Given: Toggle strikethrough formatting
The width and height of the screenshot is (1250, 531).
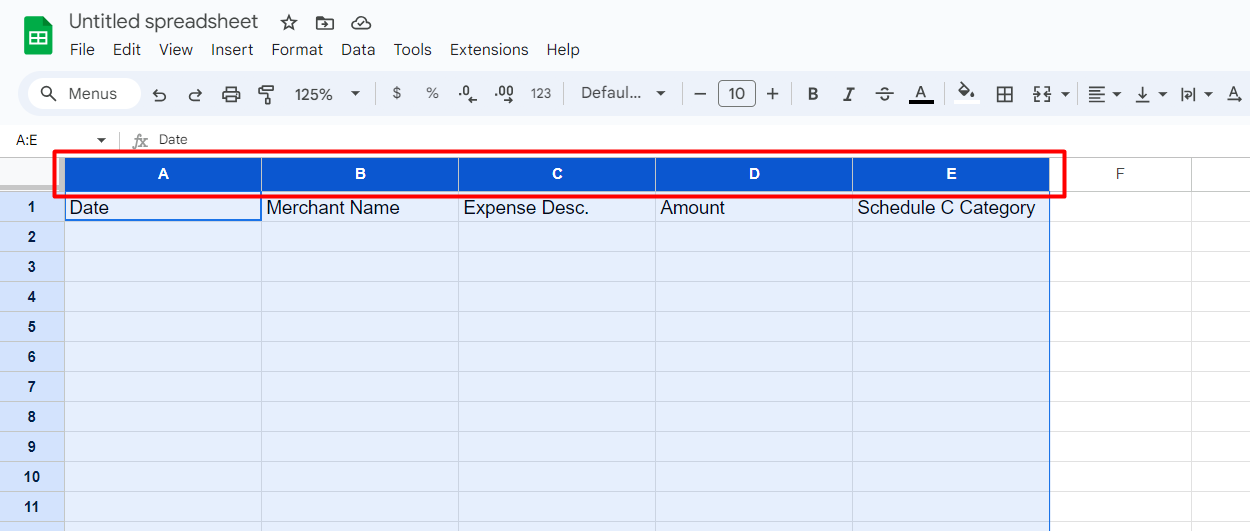Looking at the screenshot, I should 884,94.
